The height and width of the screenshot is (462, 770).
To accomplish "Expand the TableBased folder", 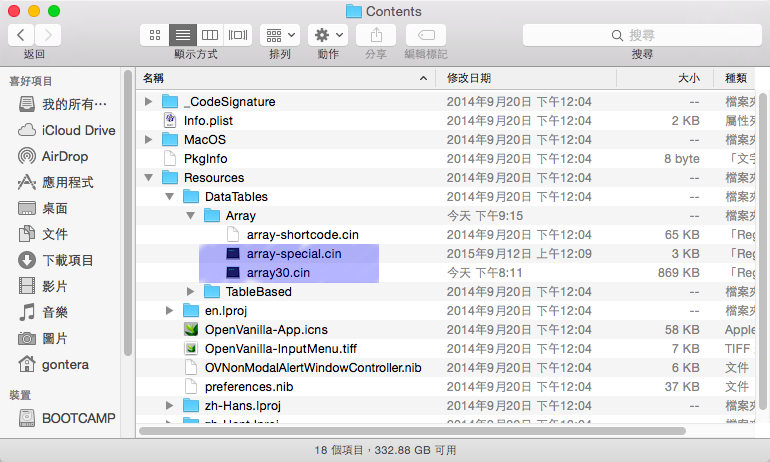I will (x=191, y=292).
